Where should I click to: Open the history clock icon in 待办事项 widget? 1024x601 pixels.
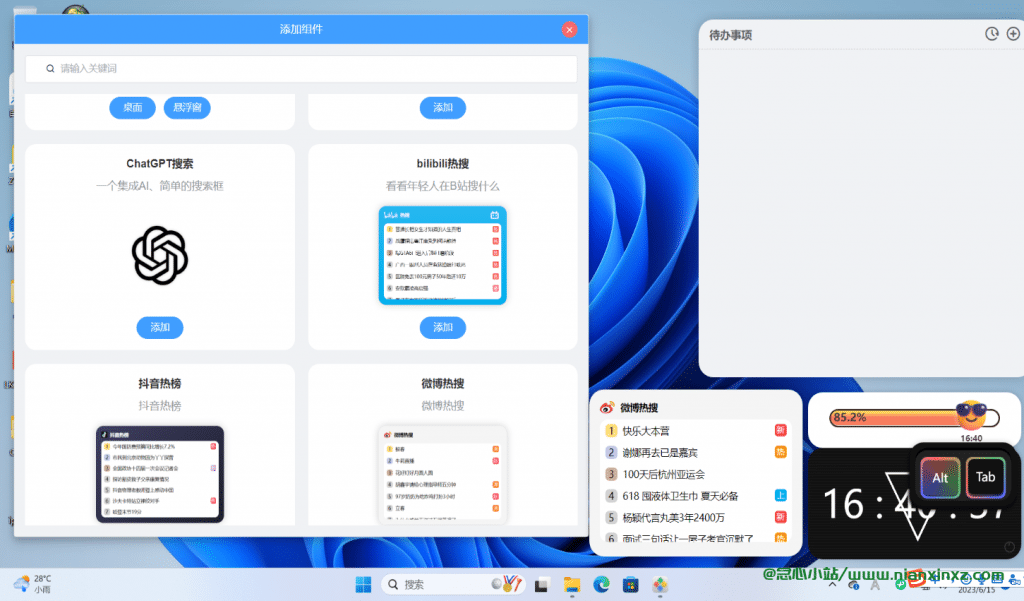(991, 34)
